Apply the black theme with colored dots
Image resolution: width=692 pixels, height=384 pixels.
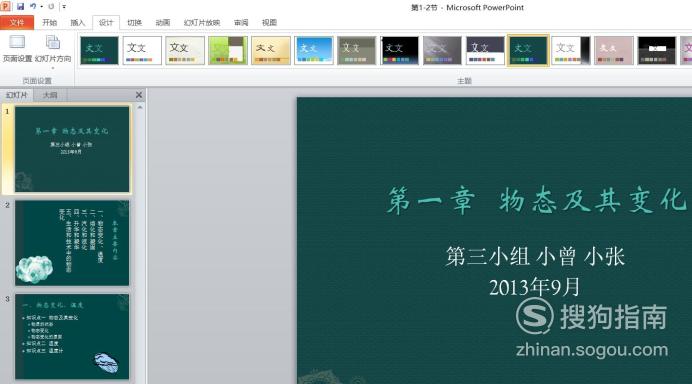399,50
